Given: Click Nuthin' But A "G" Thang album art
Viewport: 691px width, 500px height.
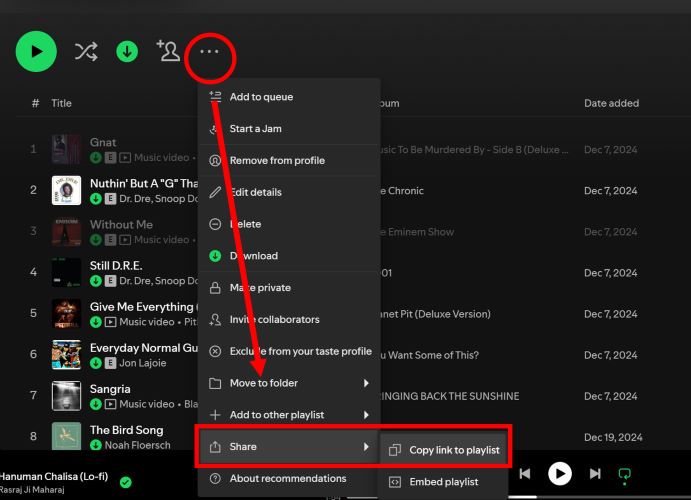Looking at the screenshot, I should pos(66,190).
